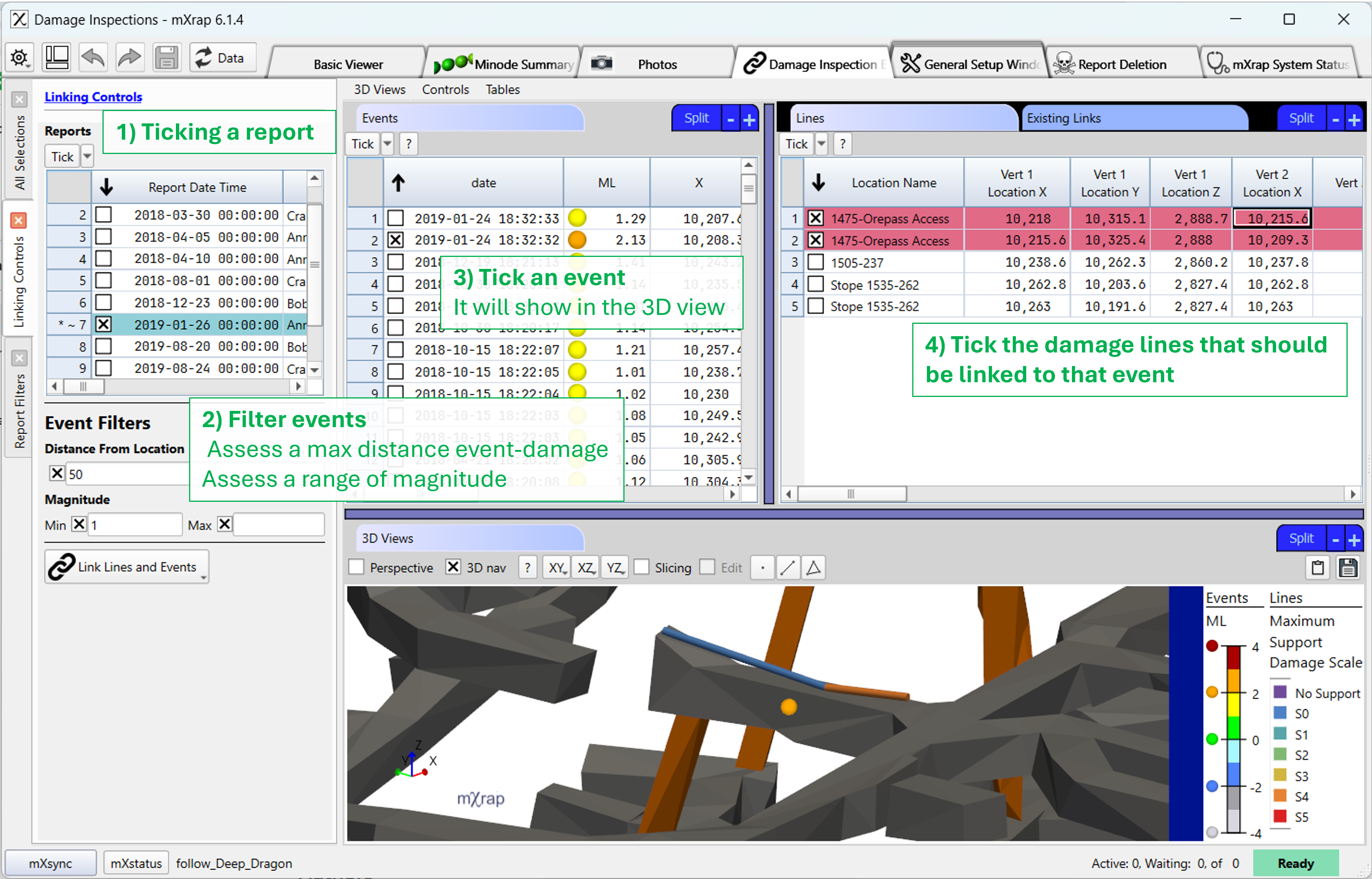This screenshot has height=879, width=1372.
Task: Click Link Lines and Events button
Action: (x=127, y=567)
